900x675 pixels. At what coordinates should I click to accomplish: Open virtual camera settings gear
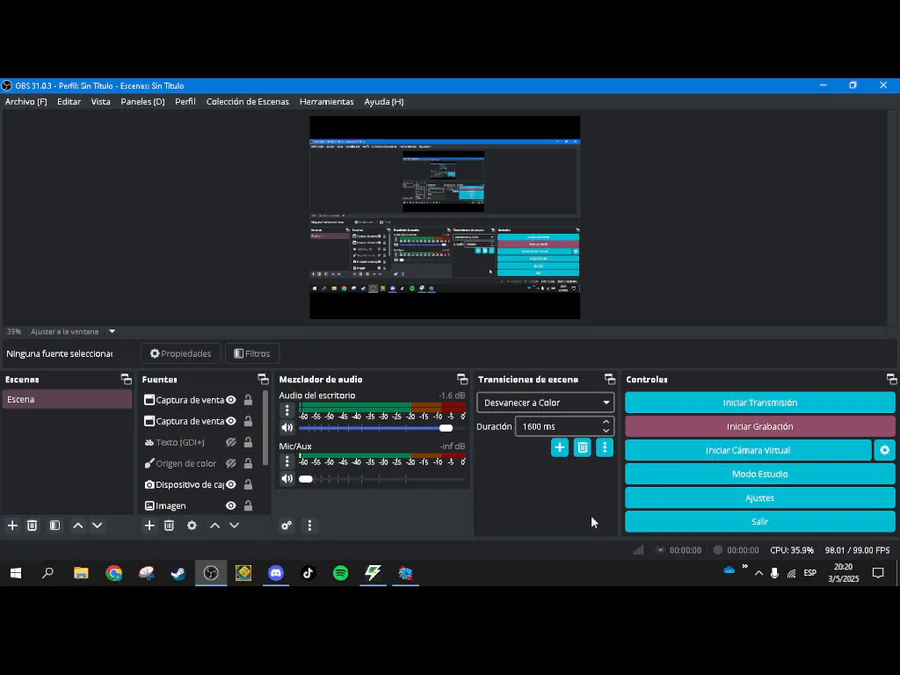click(885, 451)
